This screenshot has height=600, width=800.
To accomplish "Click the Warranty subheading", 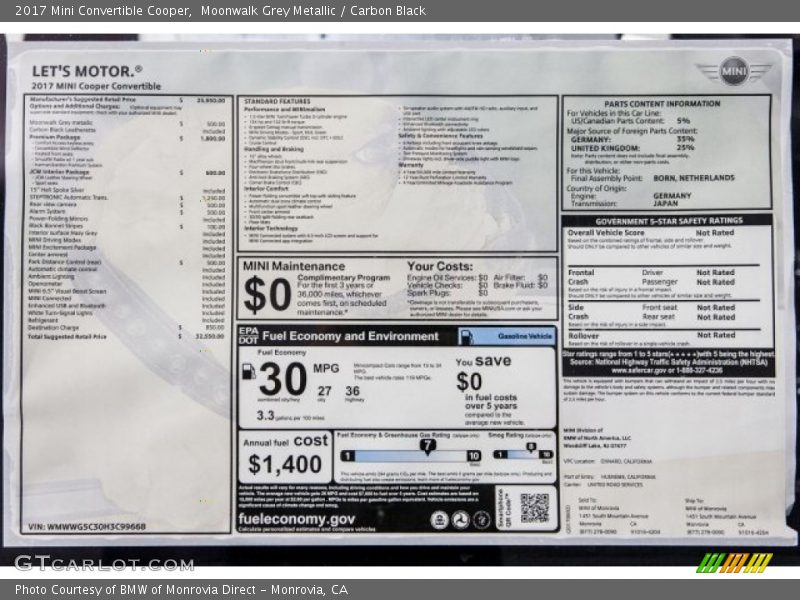I will (411, 165).
